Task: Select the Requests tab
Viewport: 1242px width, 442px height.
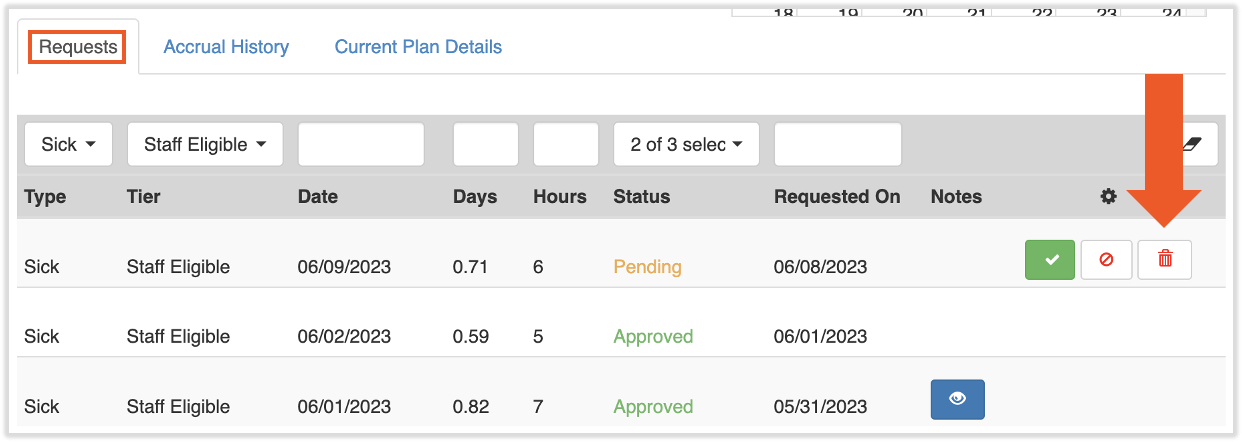Action: coord(78,47)
